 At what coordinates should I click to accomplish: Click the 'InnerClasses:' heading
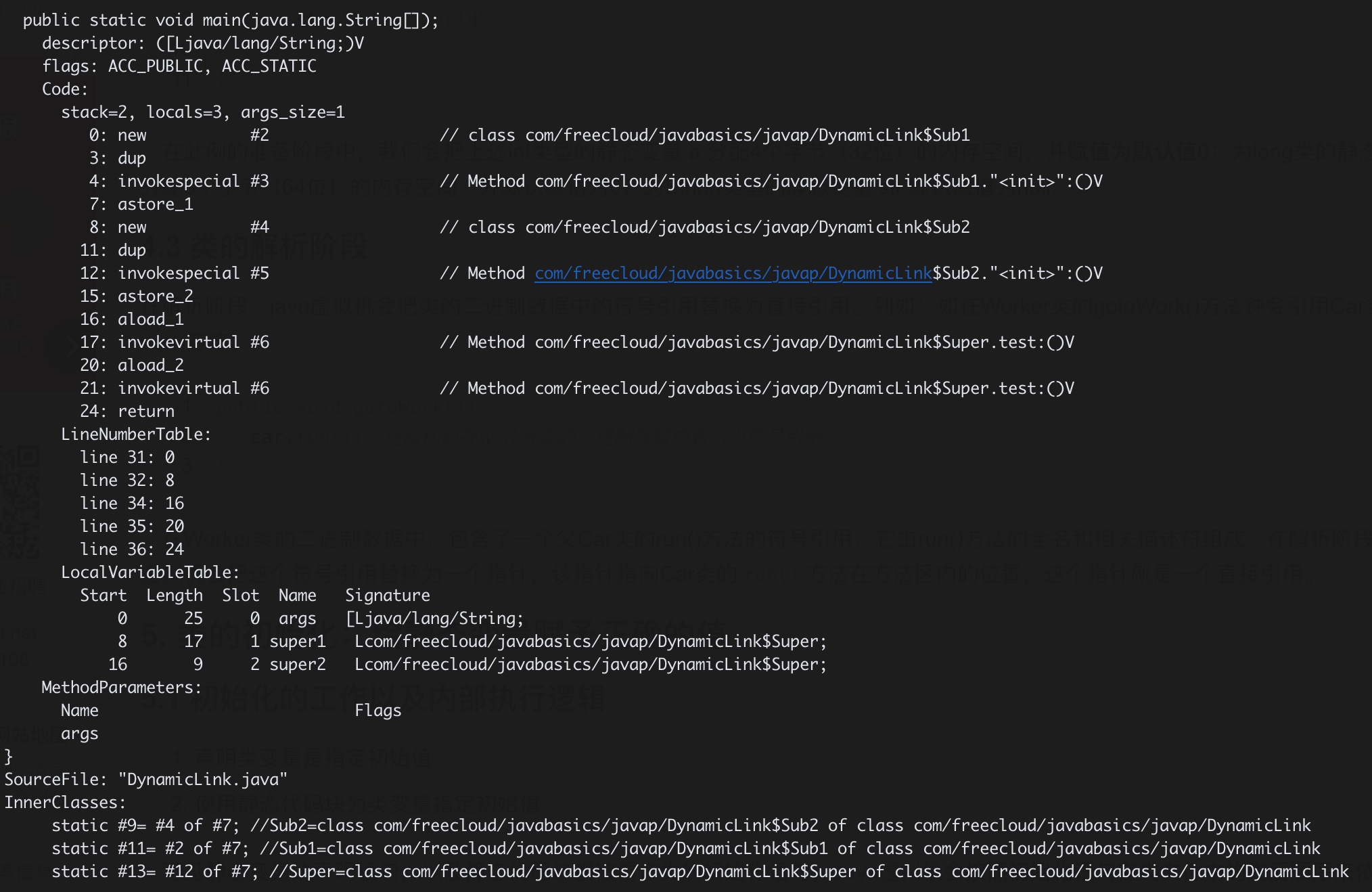point(65,803)
